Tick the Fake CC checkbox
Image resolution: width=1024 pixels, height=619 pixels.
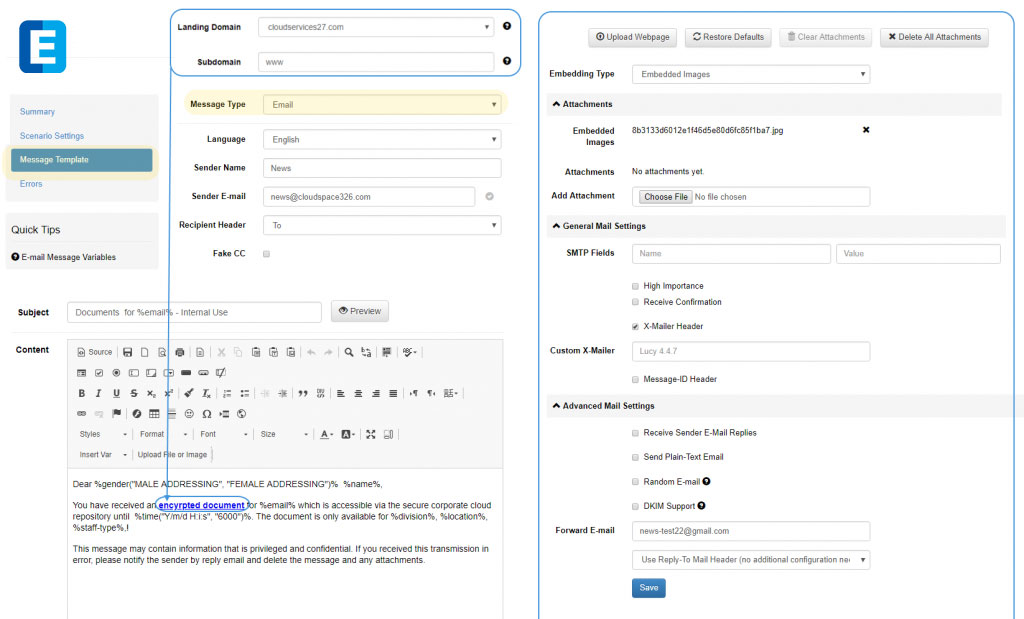click(266, 254)
